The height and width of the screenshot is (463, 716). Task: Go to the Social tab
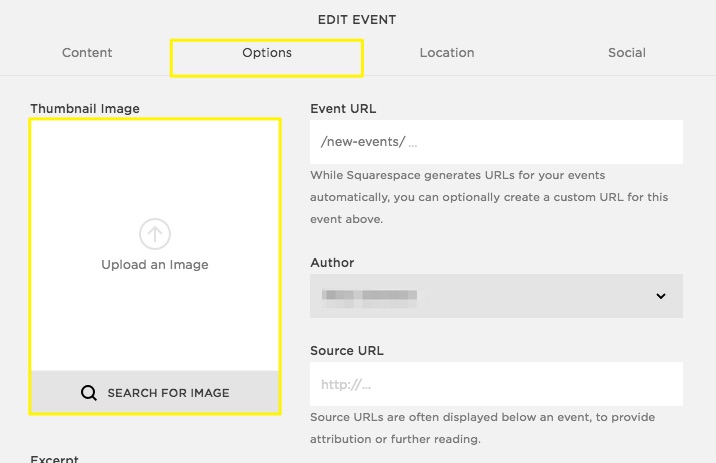click(627, 53)
